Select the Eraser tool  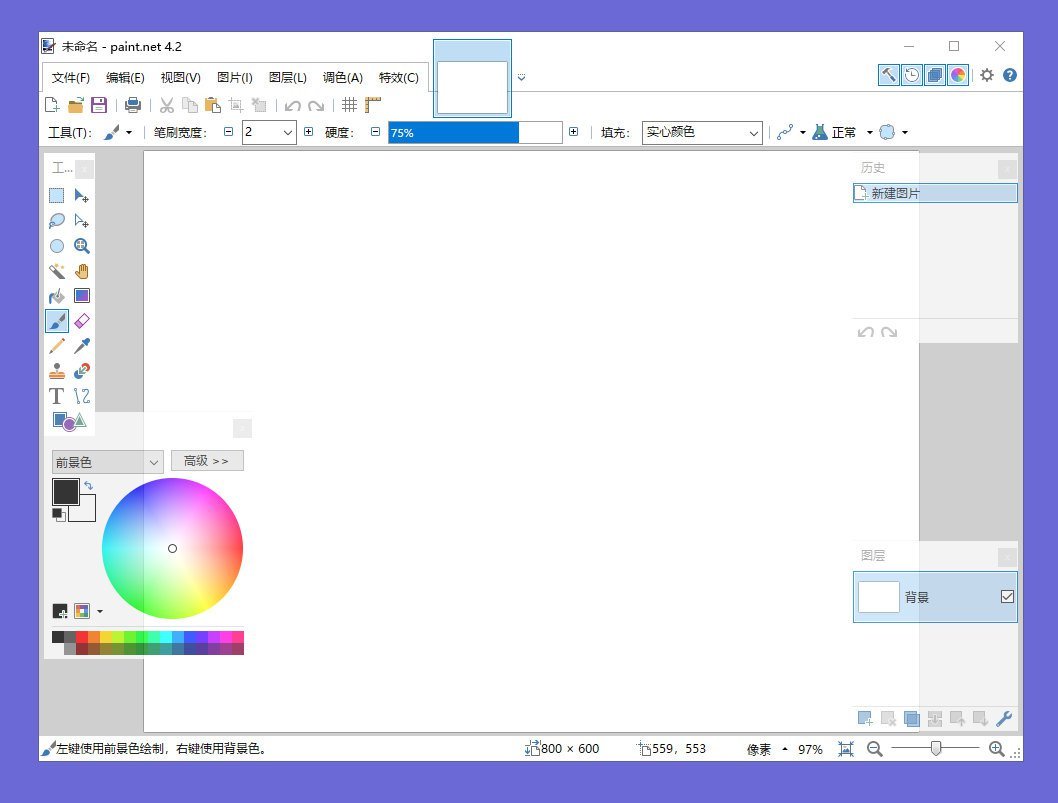coord(82,320)
